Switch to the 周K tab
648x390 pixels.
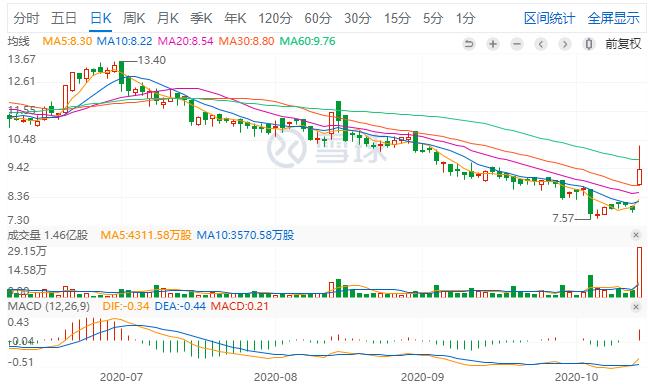134,18
